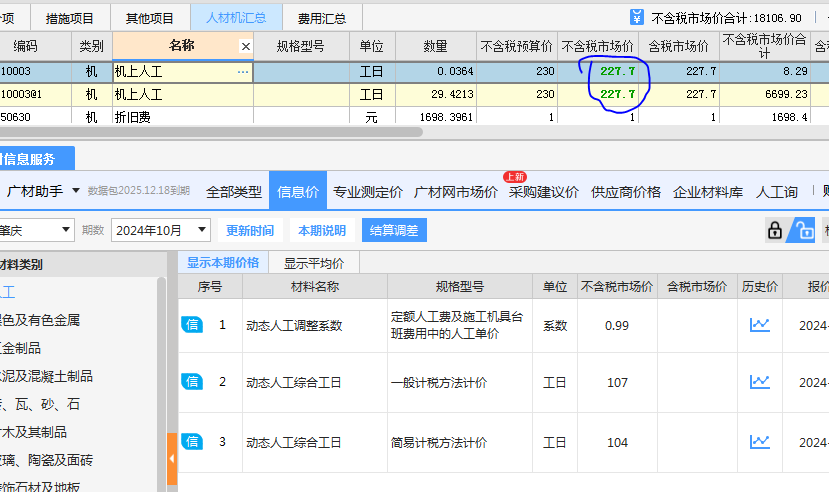Screen dimensions: 829x492
Task: Click quantity cell 29.4213
Action: [436, 94]
